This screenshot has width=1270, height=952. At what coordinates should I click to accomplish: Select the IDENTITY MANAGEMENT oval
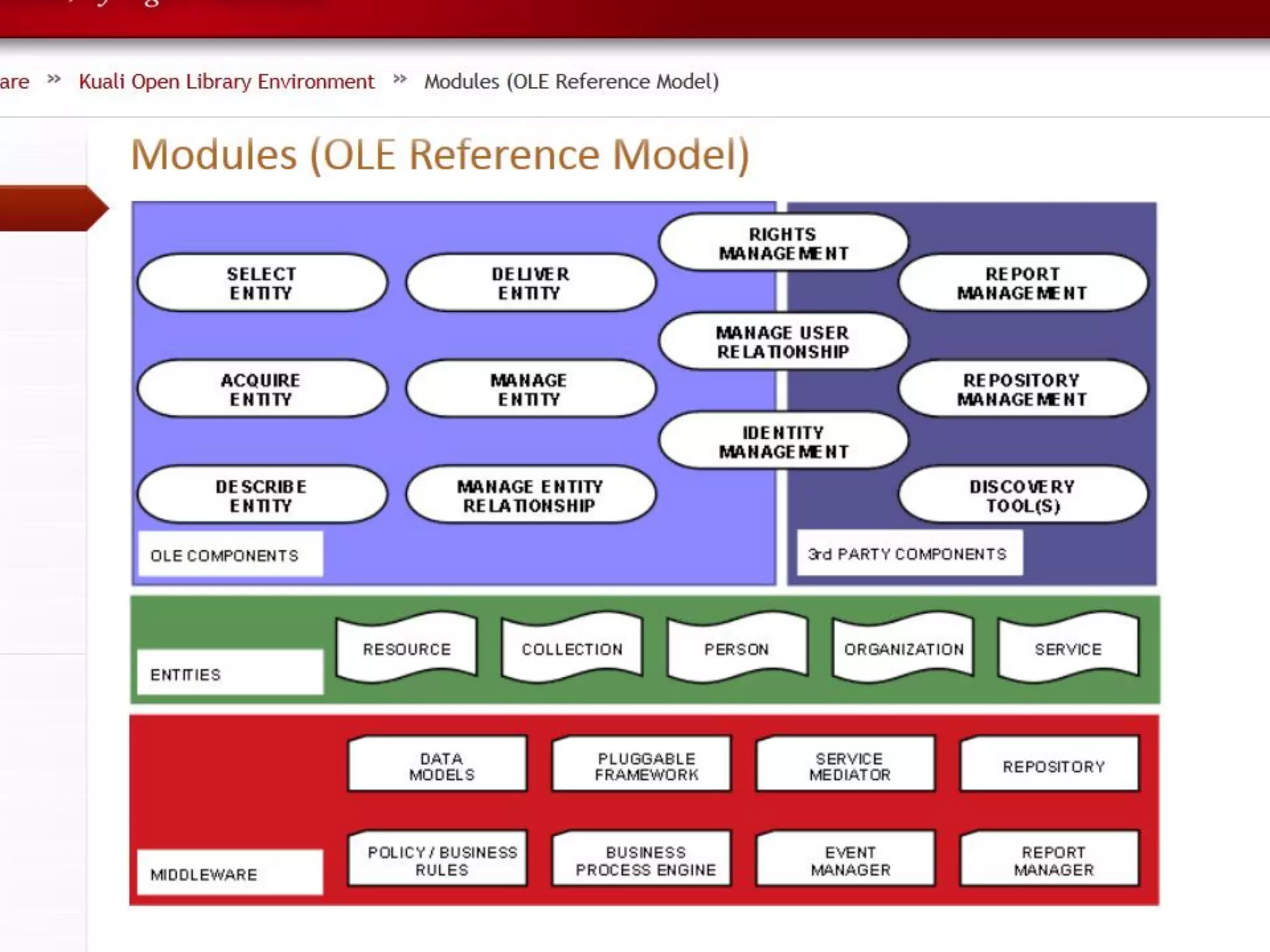(783, 442)
